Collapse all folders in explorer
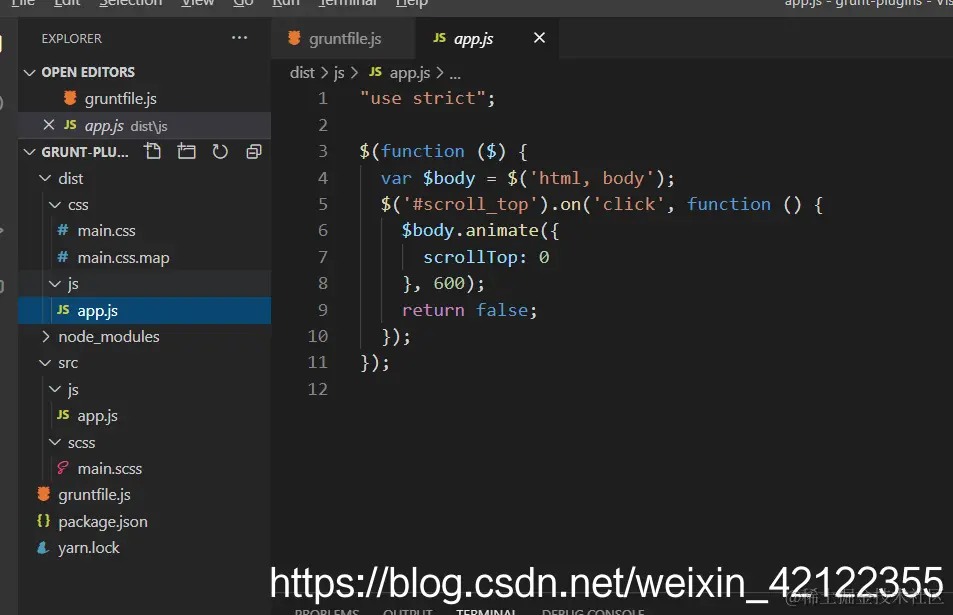The height and width of the screenshot is (615, 953). point(253,151)
